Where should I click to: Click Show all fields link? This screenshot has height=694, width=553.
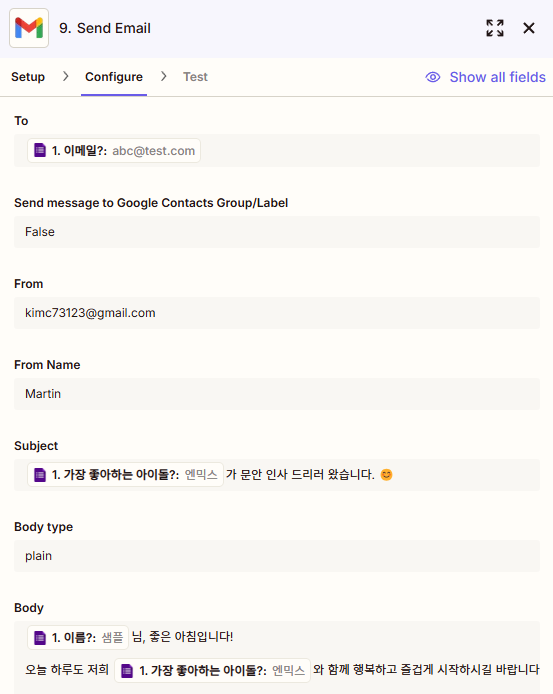pyautogui.click(x=497, y=77)
